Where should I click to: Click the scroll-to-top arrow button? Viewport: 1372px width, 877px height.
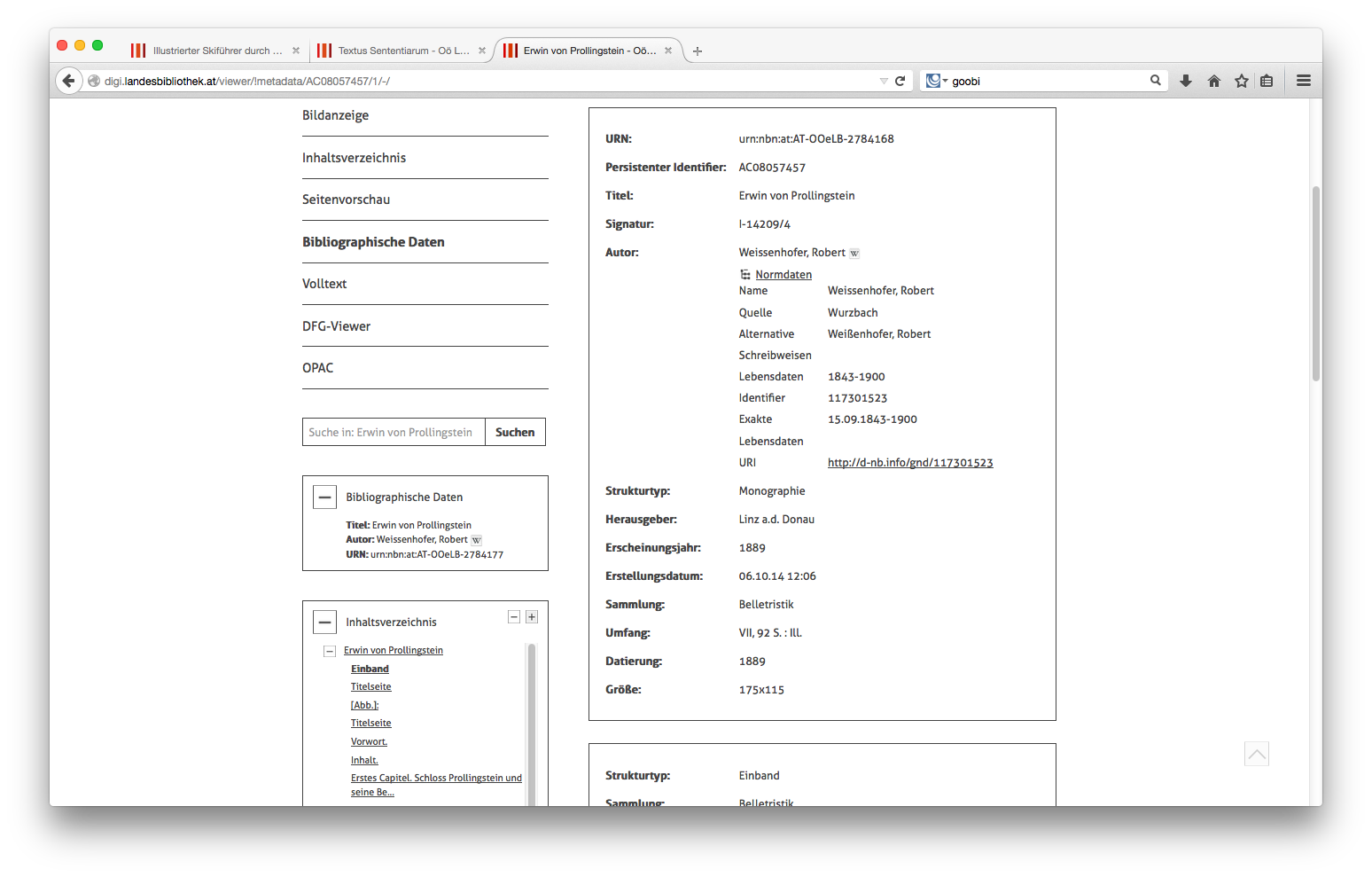pos(1257,754)
